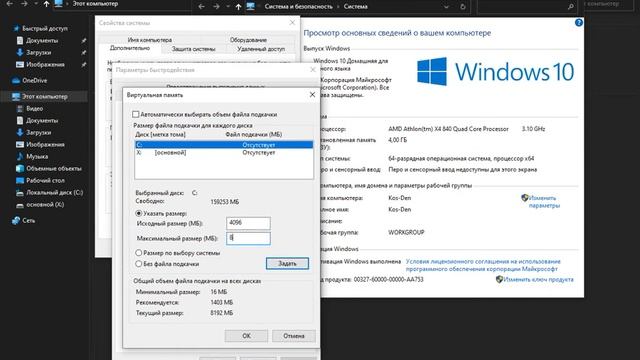Select Размер по выбору системы radio button
The image size is (640, 360).
(138, 253)
